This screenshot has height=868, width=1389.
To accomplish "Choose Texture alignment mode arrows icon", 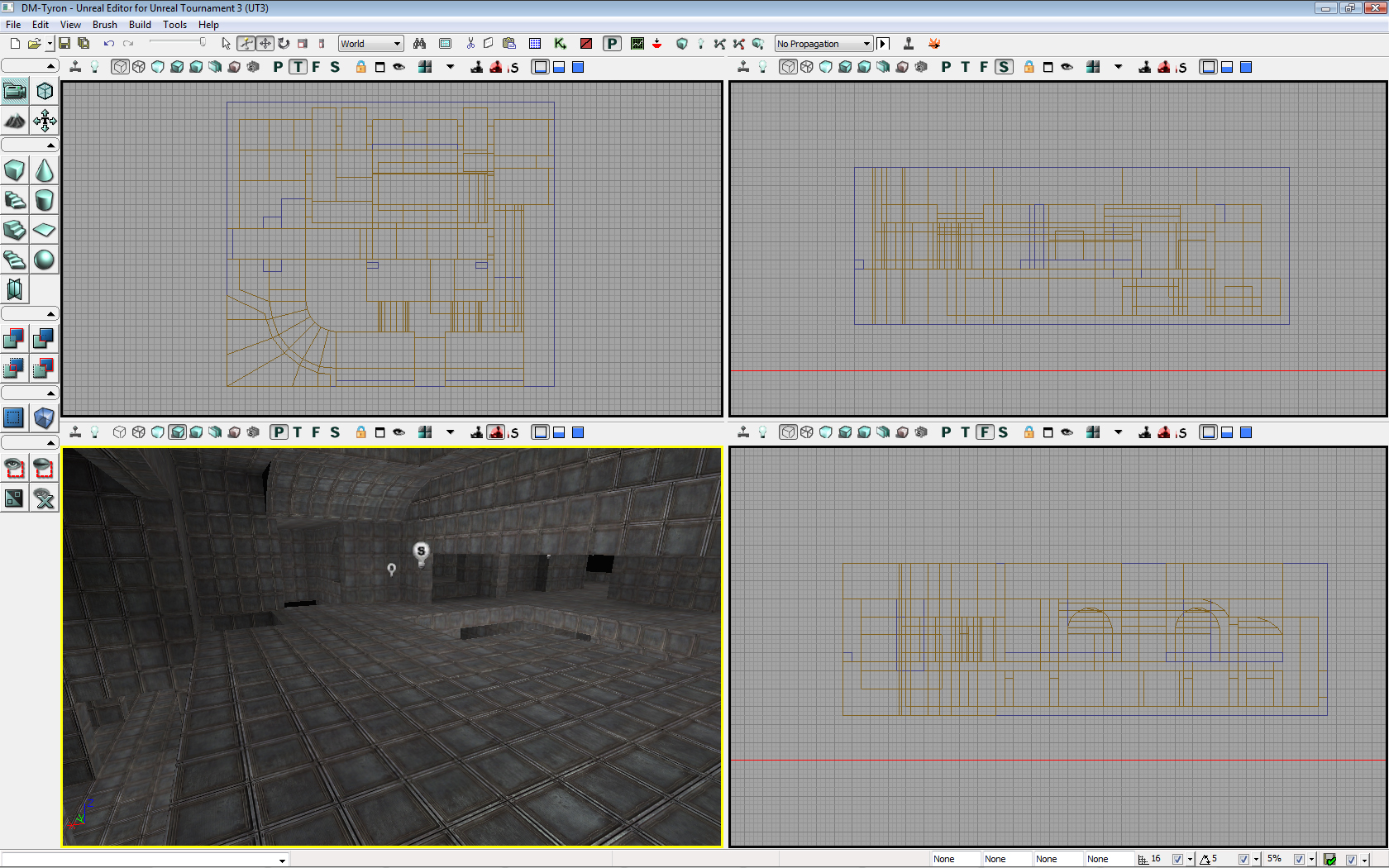I will coord(45,121).
